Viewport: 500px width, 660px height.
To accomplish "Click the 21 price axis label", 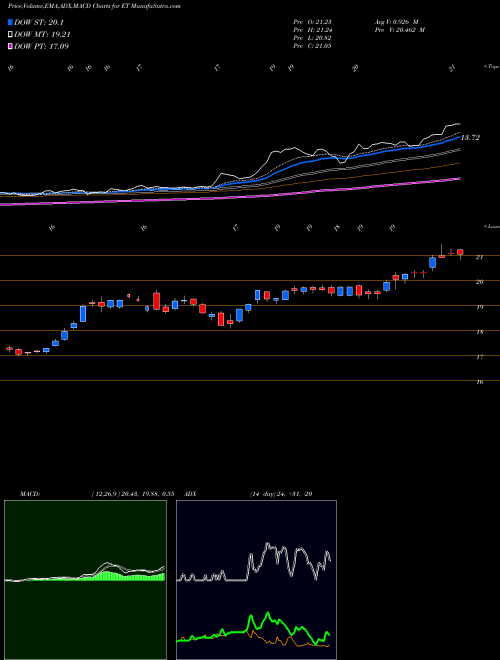I will pyautogui.click(x=479, y=257).
